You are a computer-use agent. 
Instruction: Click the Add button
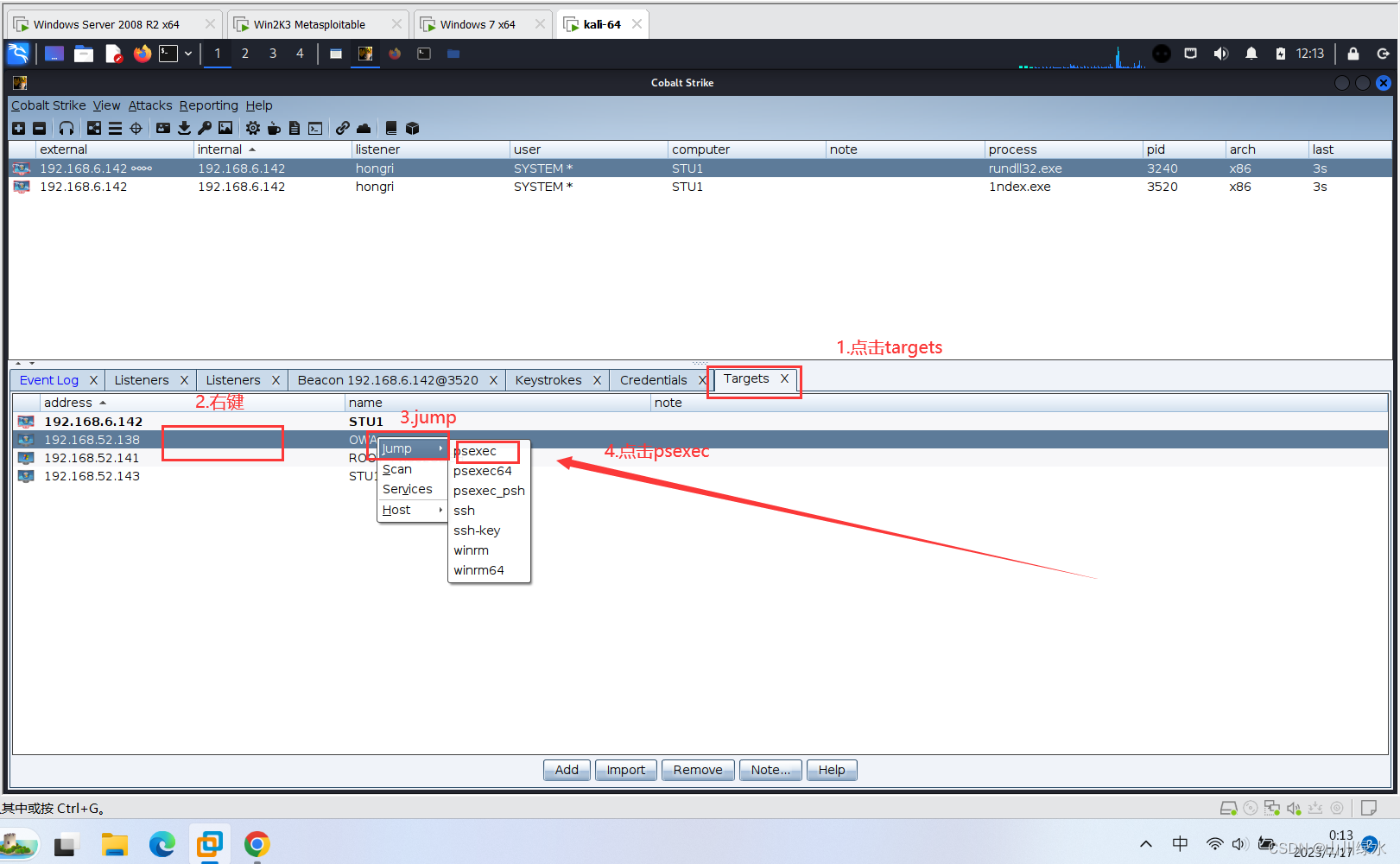pos(567,770)
